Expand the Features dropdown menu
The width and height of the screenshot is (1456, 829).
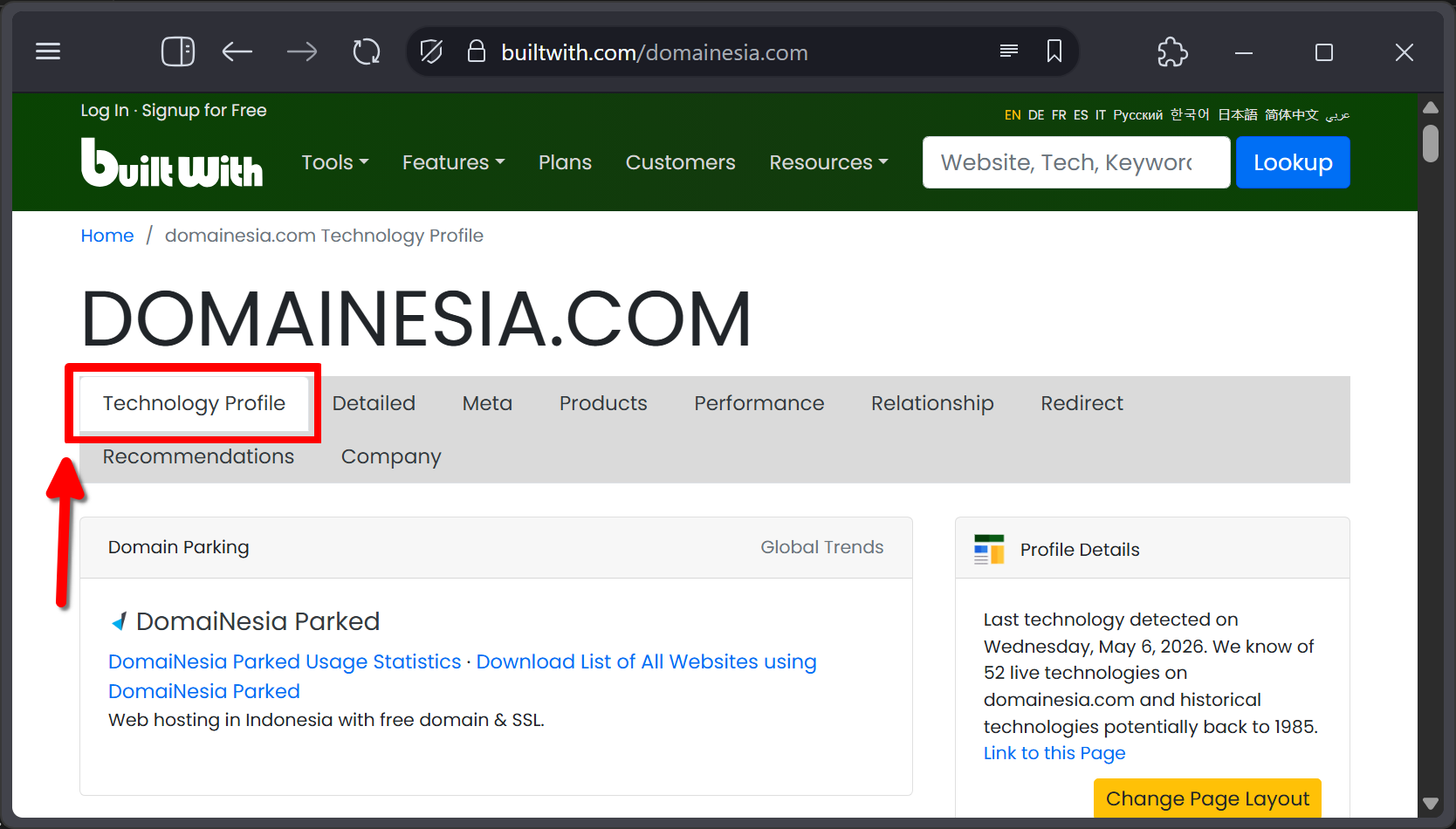[454, 162]
